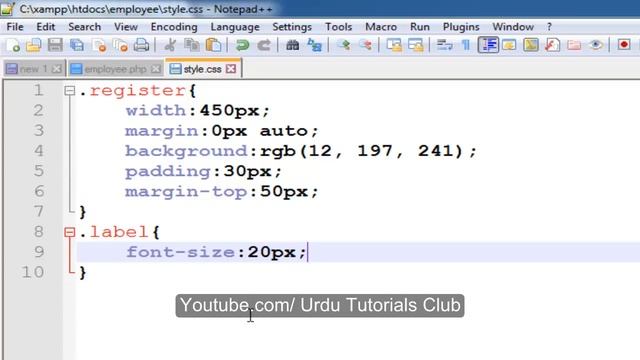Viewport: 640px width, 360px height.
Task: Collapse the .label code block fold marker
Action: (x=70, y=232)
